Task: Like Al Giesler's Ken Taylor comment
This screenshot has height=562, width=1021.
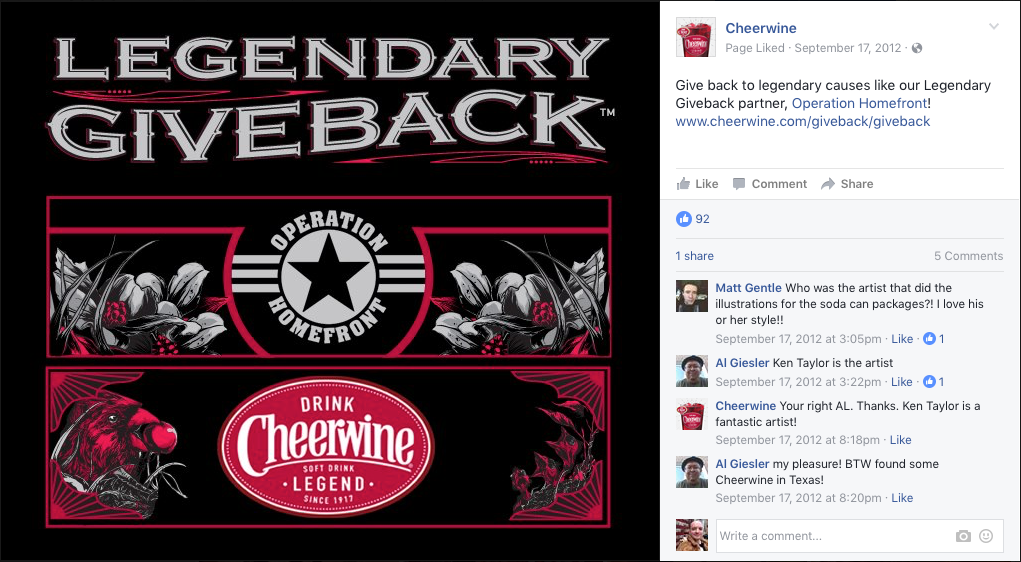Action: [x=901, y=382]
